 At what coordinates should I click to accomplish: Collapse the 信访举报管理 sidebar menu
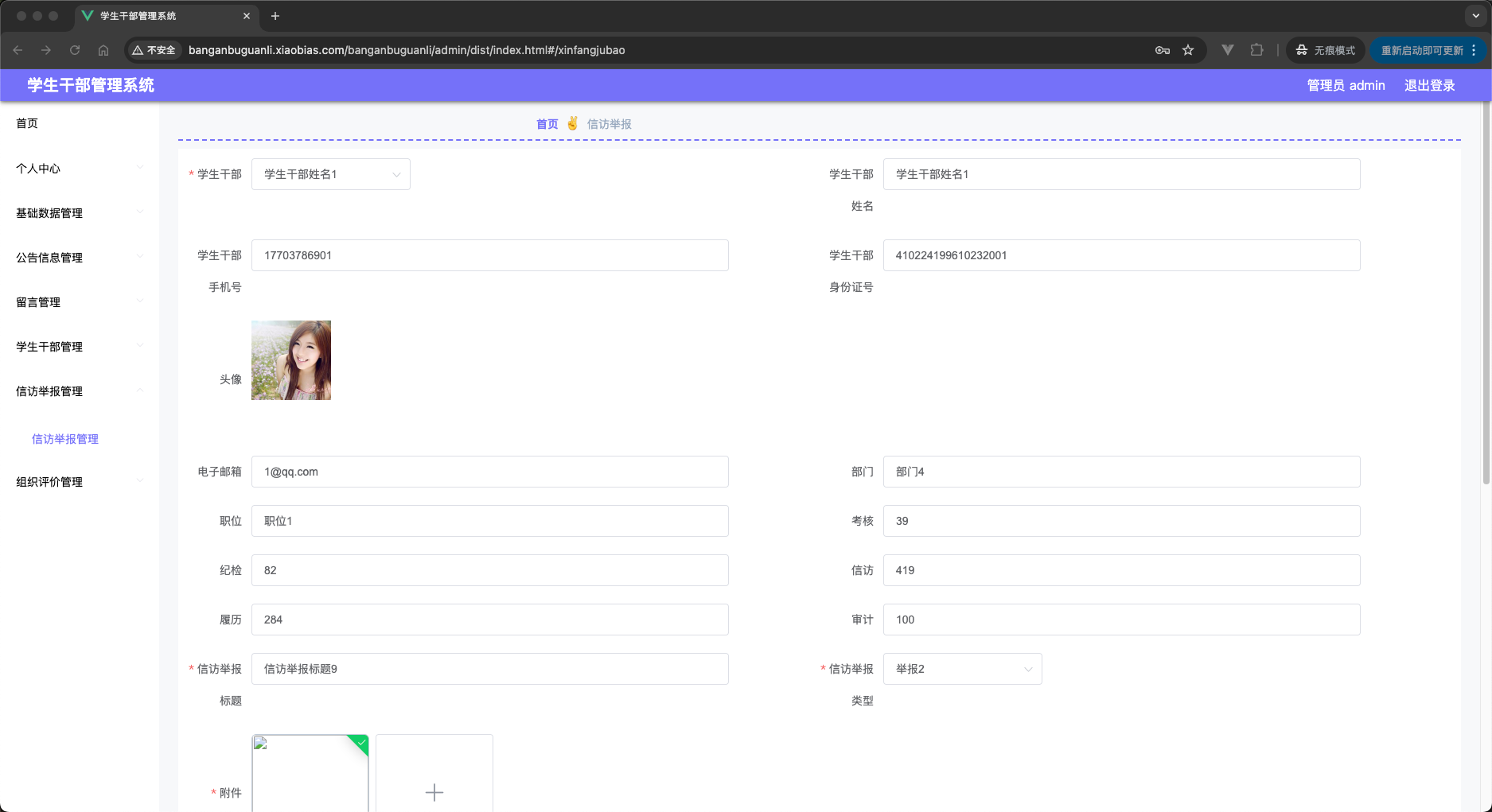(x=80, y=390)
